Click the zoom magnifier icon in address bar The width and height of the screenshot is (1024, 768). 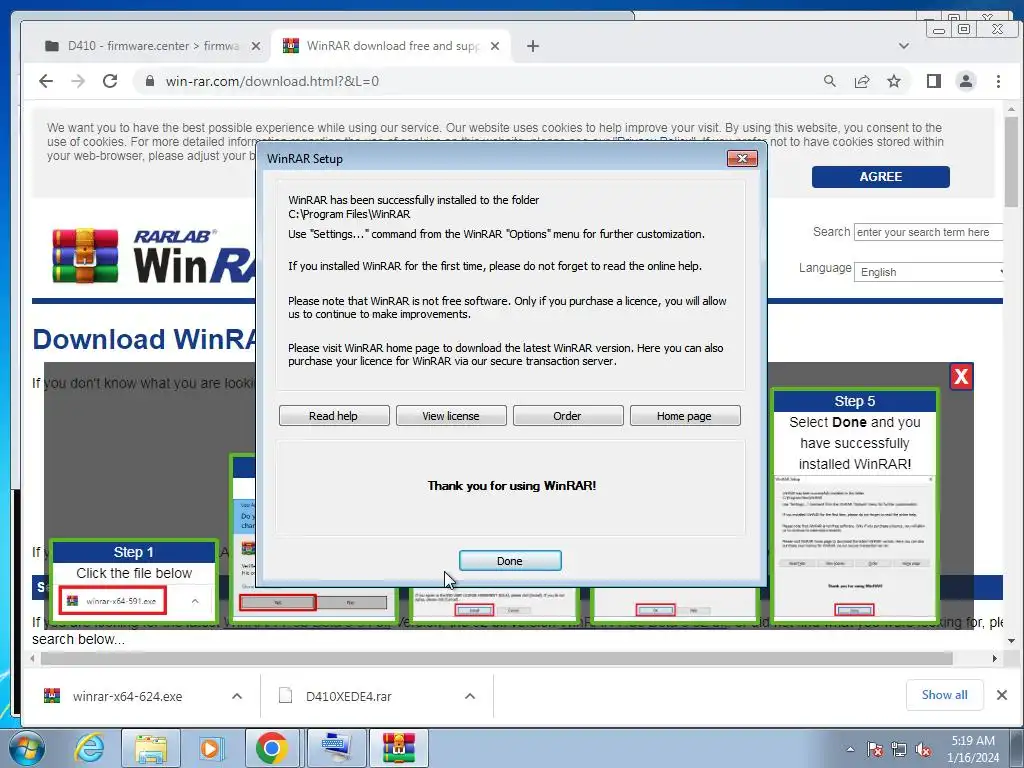(829, 81)
